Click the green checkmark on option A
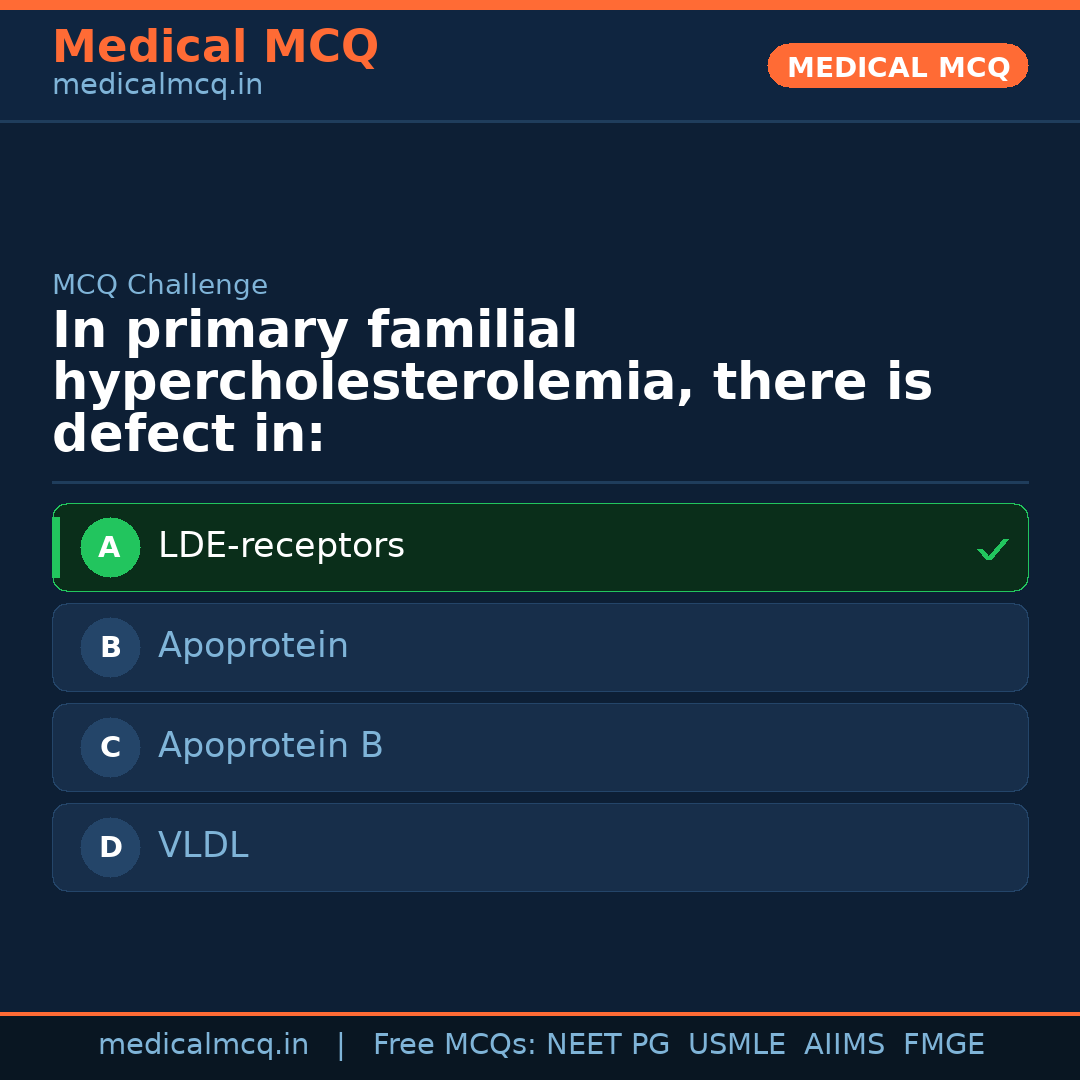The height and width of the screenshot is (1080, 1080). tap(992, 549)
